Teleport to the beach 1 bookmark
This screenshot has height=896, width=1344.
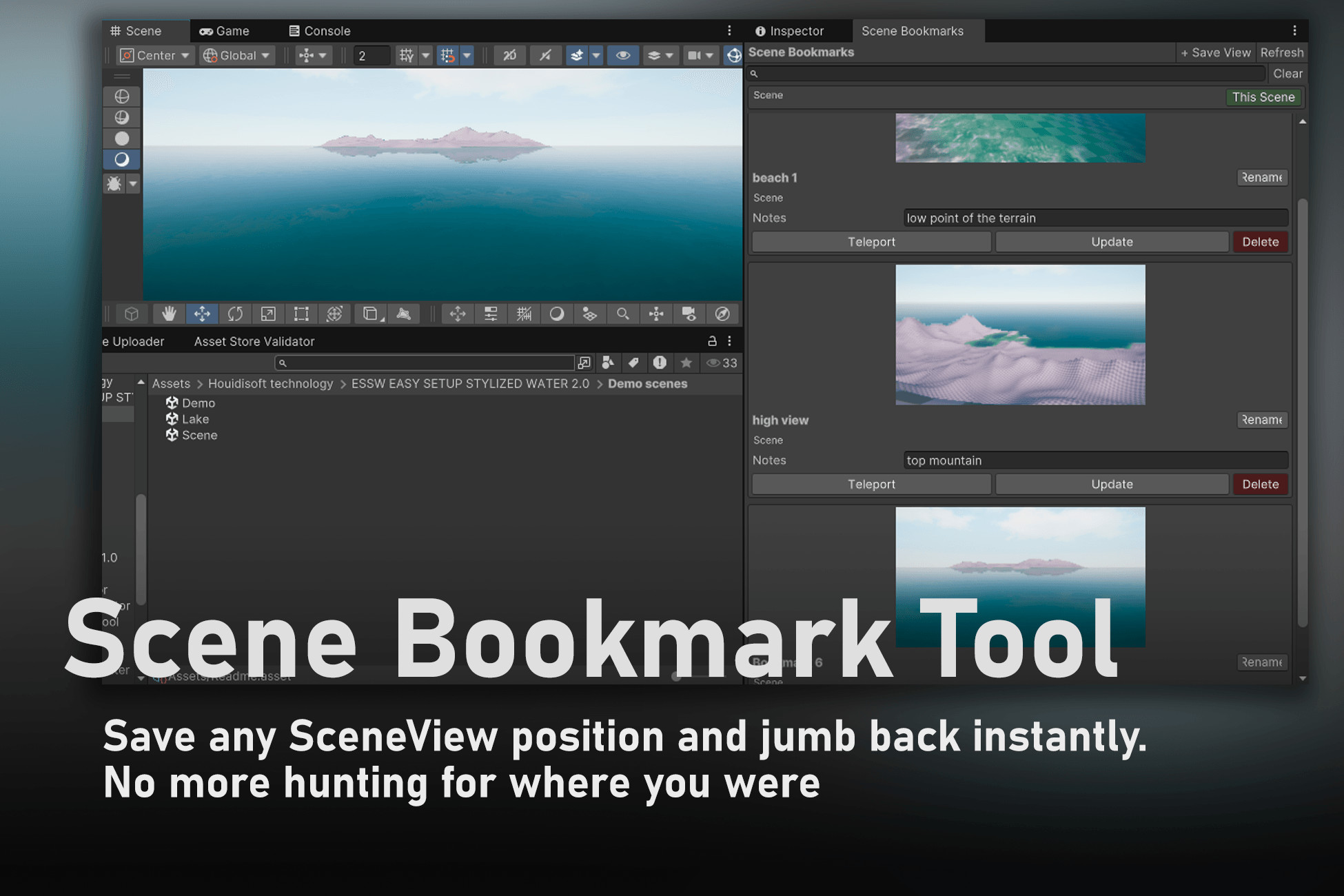click(x=871, y=242)
